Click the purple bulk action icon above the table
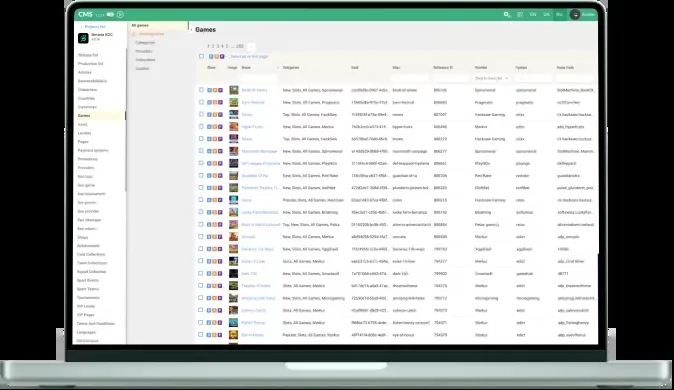674x390 pixels. click(x=222, y=56)
